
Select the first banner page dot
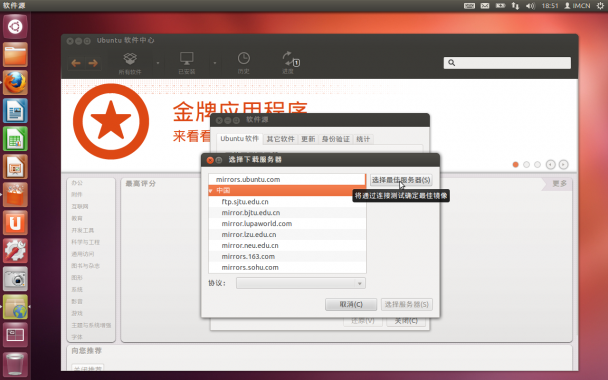[x=515, y=164]
